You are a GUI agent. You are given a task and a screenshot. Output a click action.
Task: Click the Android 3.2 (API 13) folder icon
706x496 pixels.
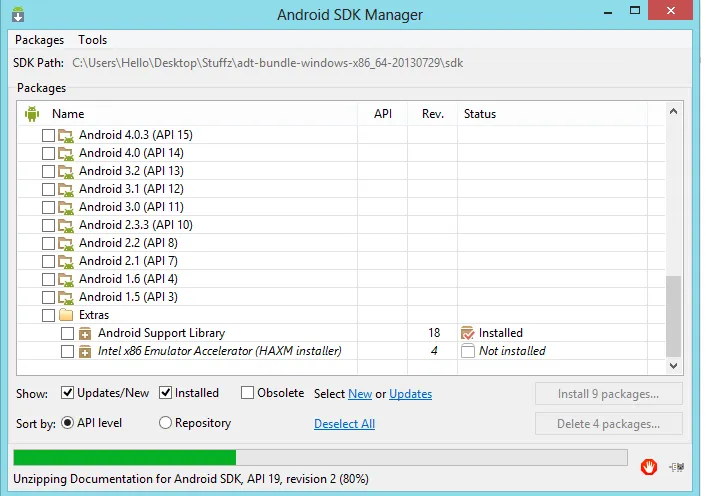(66, 171)
